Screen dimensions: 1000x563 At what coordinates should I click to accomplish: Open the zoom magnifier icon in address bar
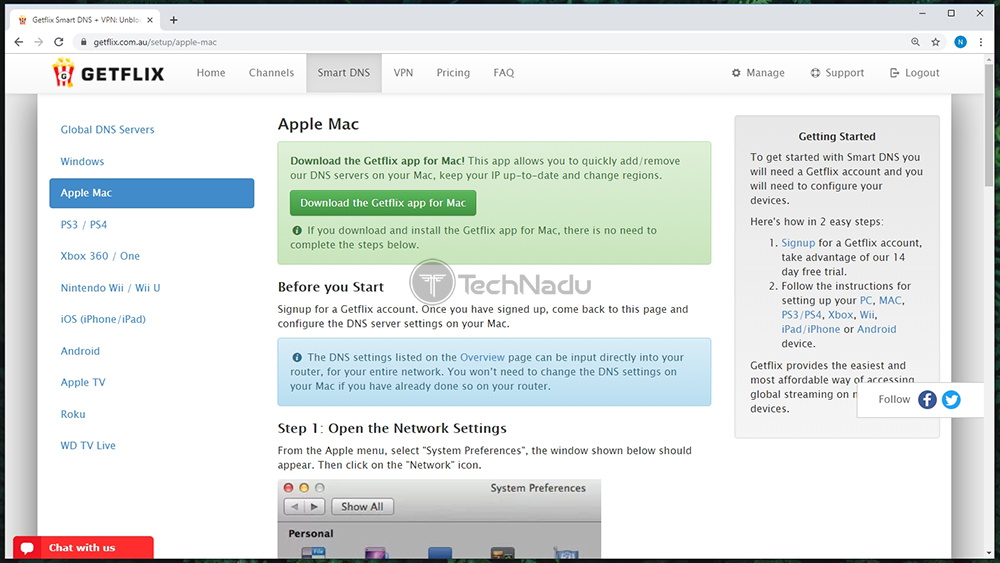click(x=915, y=42)
